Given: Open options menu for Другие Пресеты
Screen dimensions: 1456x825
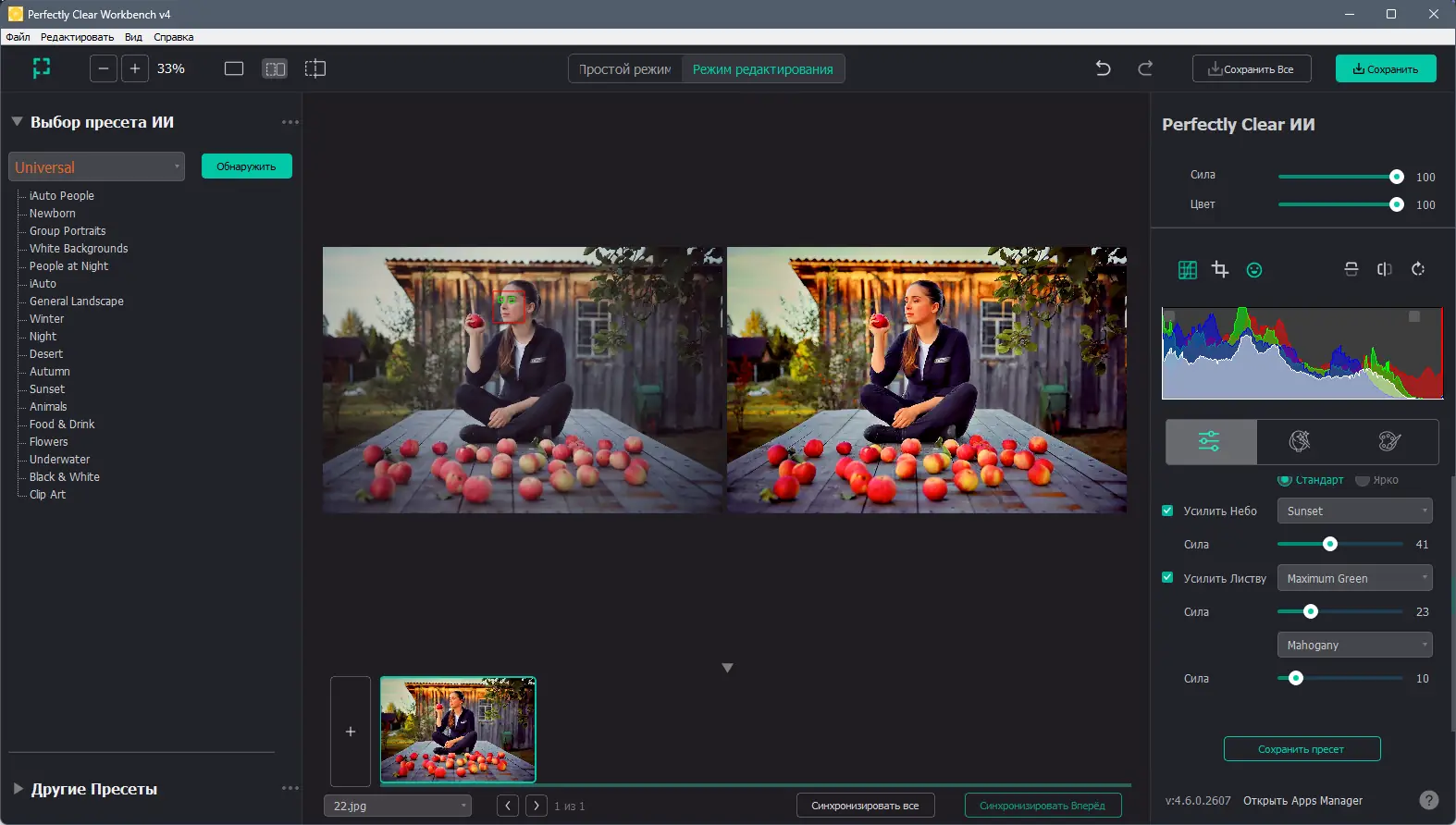Looking at the screenshot, I should click(290, 788).
